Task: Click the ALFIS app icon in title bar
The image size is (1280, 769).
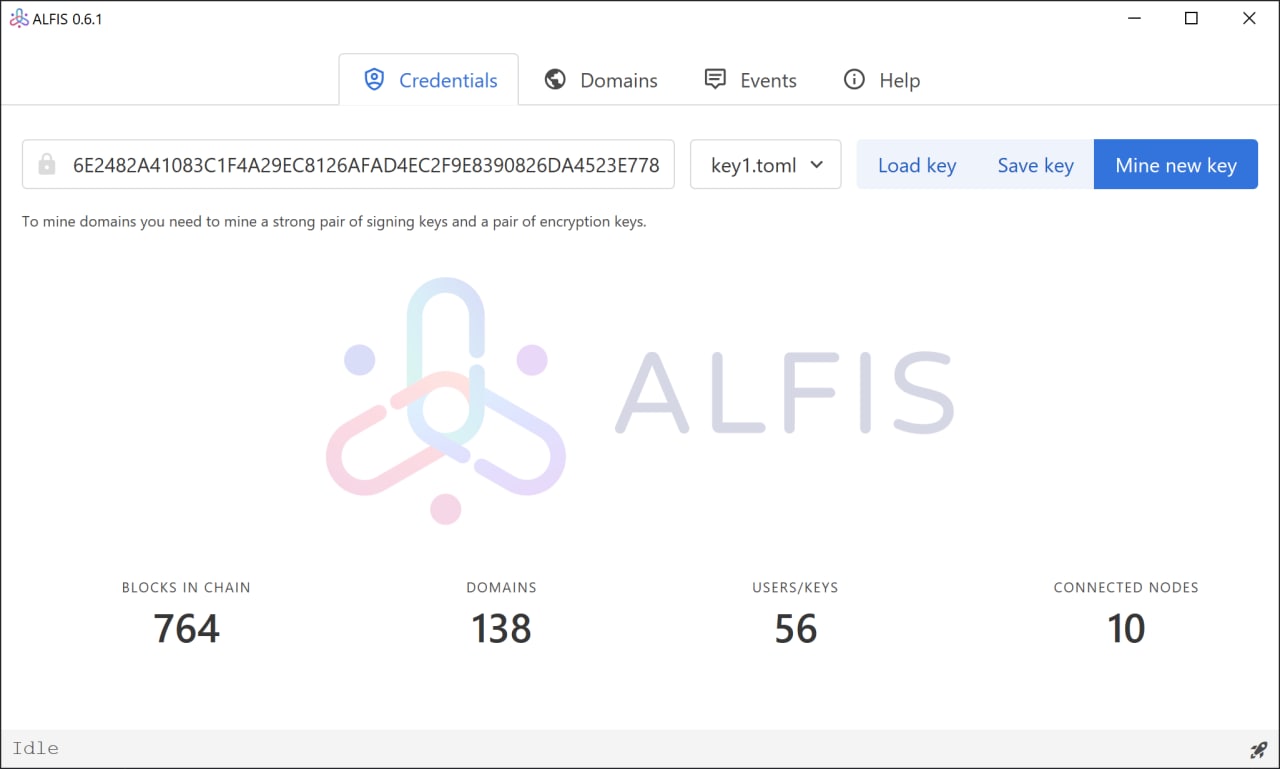Action: tap(18, 19)
